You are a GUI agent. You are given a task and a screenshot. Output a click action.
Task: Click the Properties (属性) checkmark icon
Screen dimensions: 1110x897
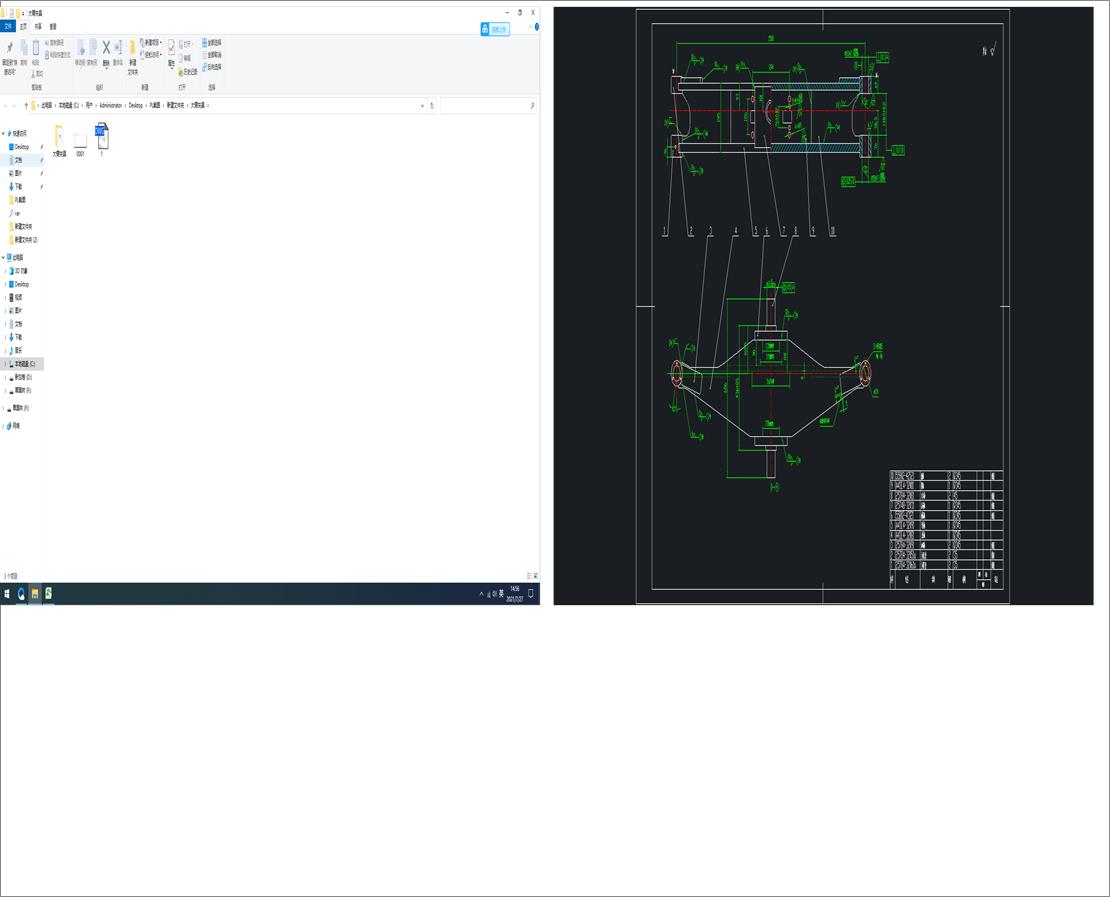coord(171,48)
